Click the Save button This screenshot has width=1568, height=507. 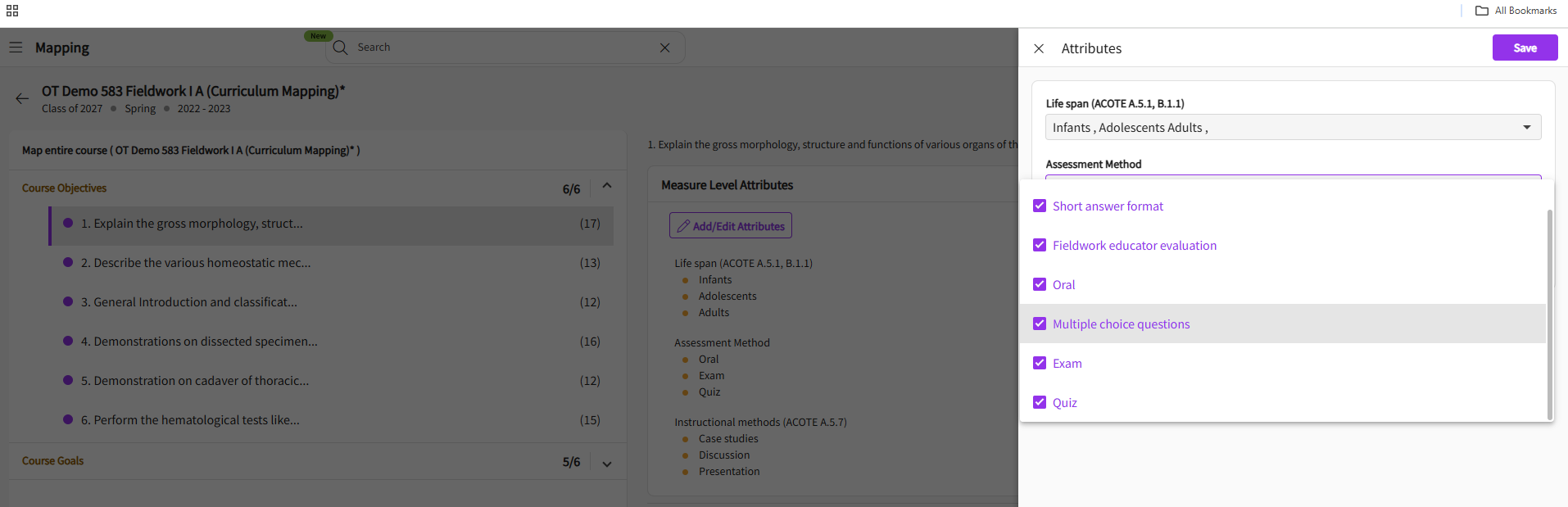click(x=1525, y=48)
